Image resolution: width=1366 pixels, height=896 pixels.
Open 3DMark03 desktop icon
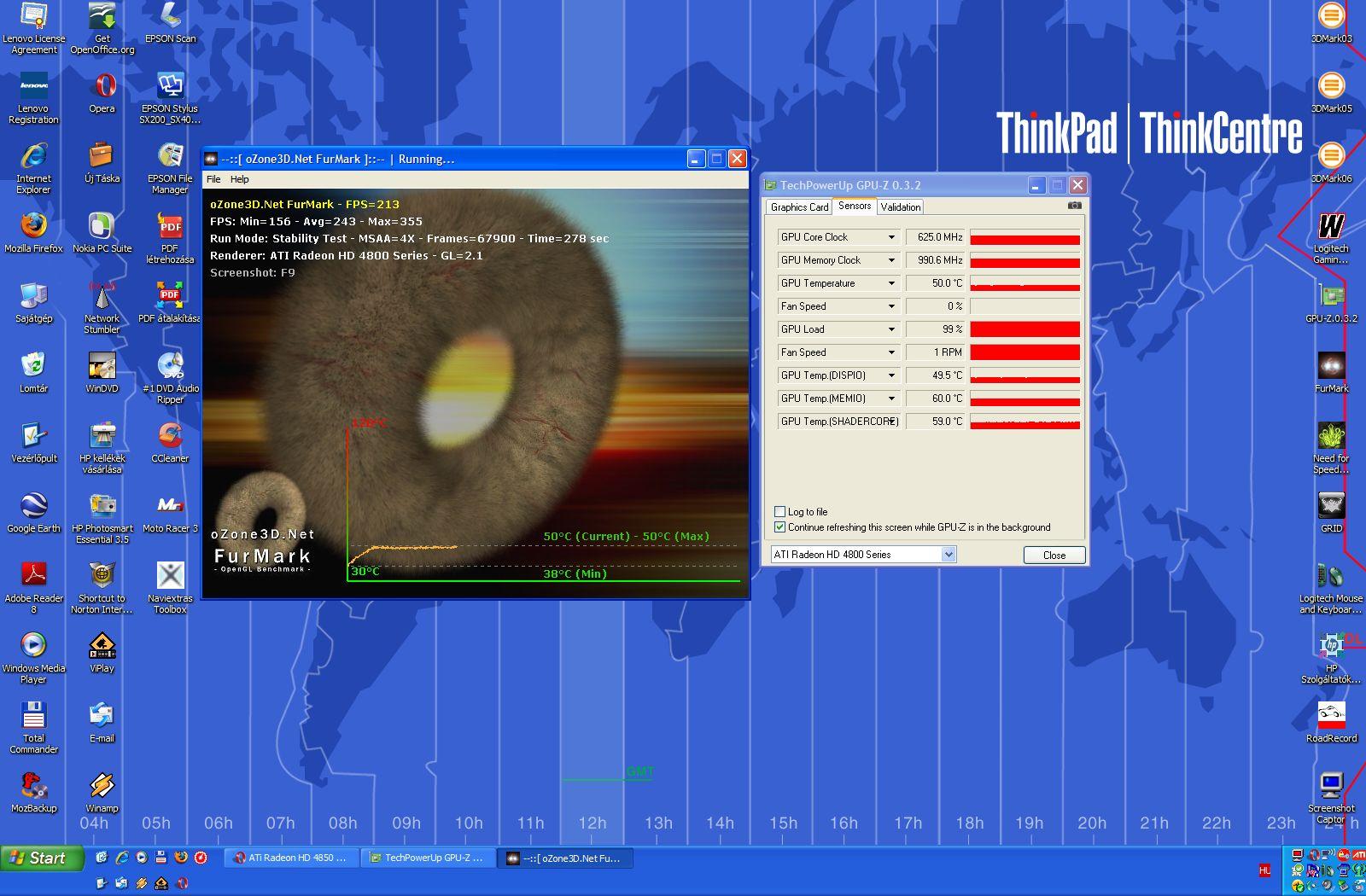1331,22
